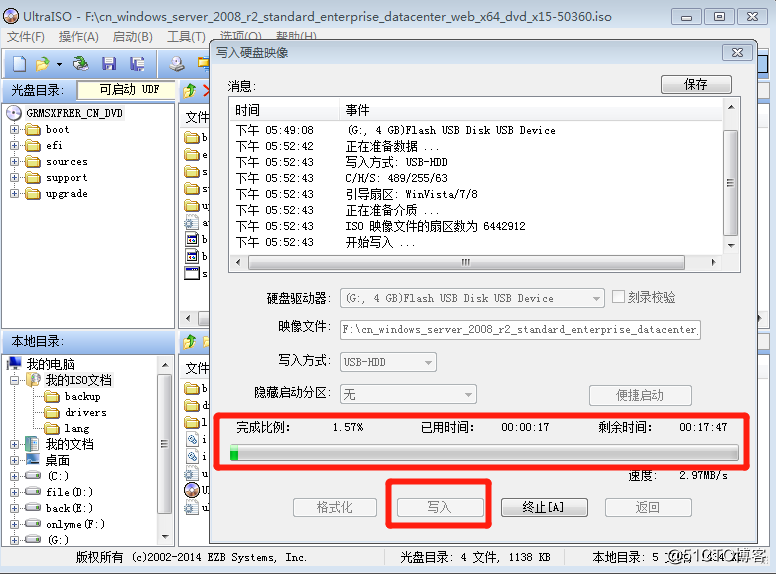Click the Open file folder toolbar icon
Image resolution: width=776 pixels, height=574 pixels.
[x=42, y=64]
